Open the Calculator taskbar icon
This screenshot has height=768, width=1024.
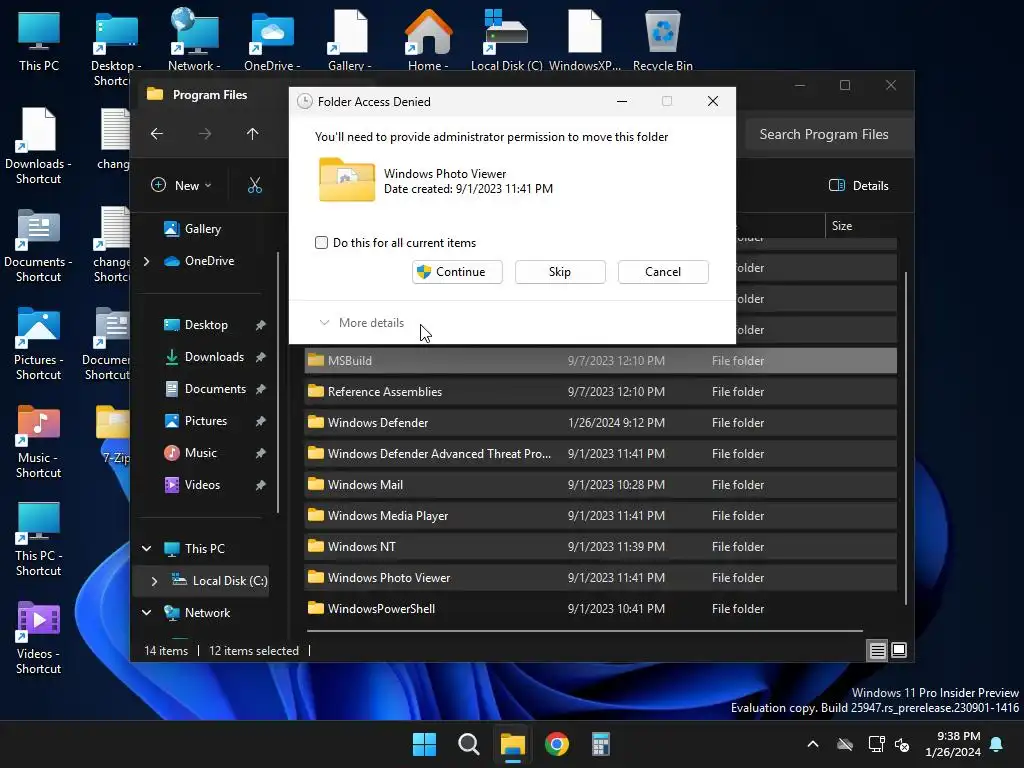point(601,744)
